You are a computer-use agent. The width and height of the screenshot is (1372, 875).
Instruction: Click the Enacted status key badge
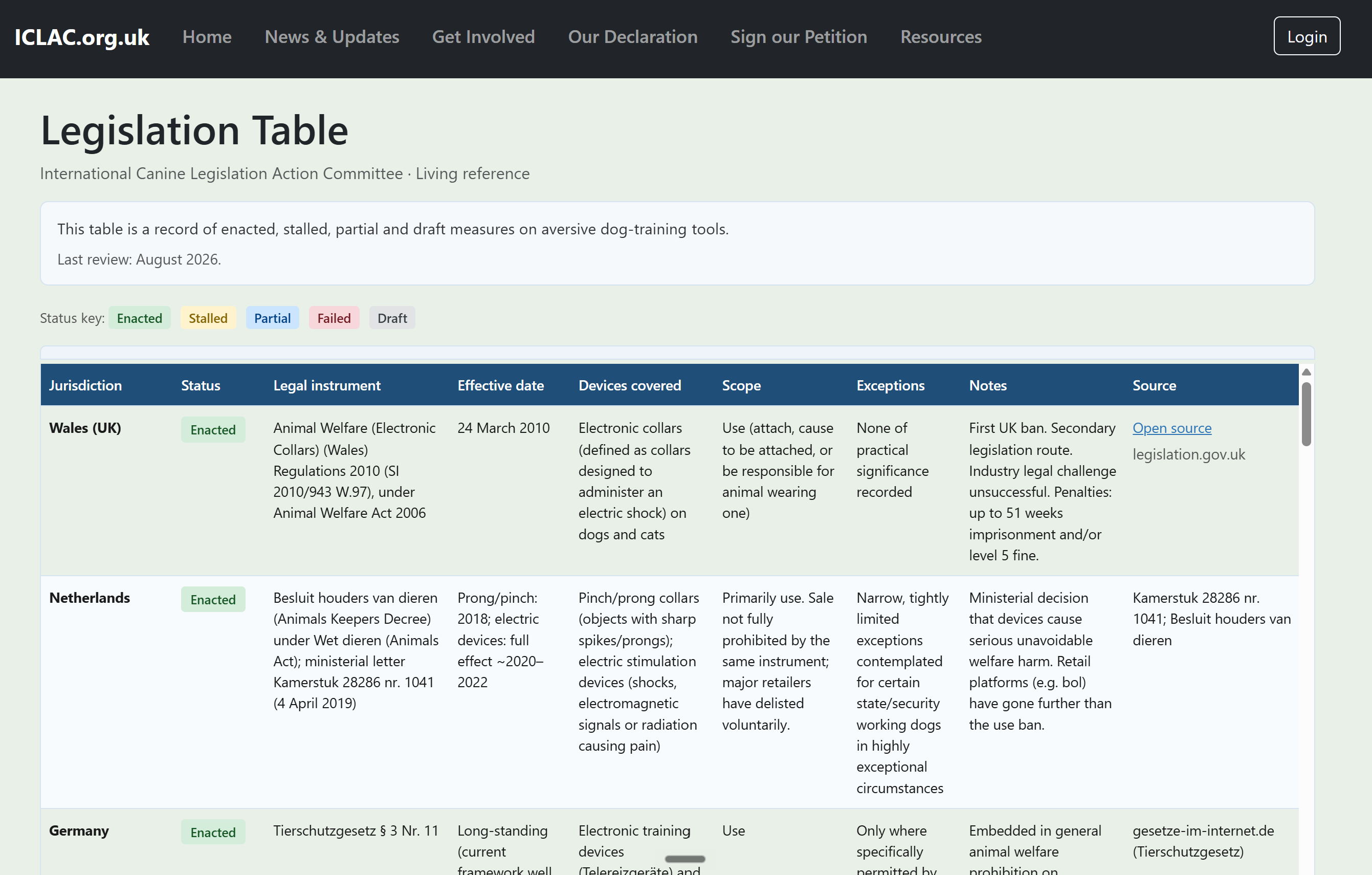(140, 318)
